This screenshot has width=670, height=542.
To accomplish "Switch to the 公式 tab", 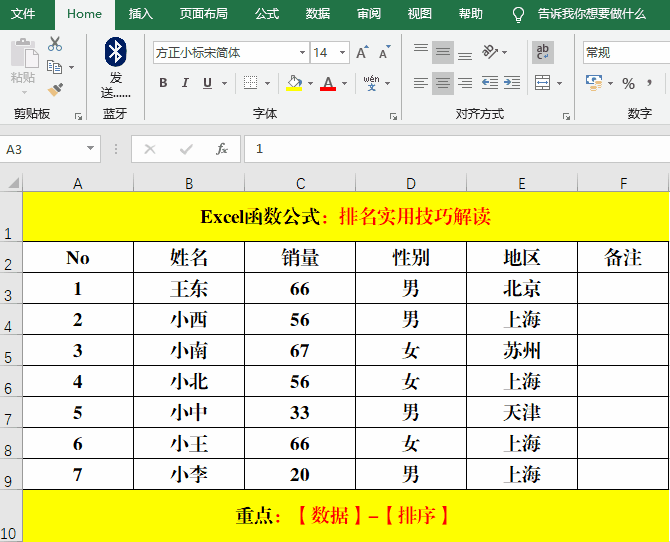I will pos(267,14).
